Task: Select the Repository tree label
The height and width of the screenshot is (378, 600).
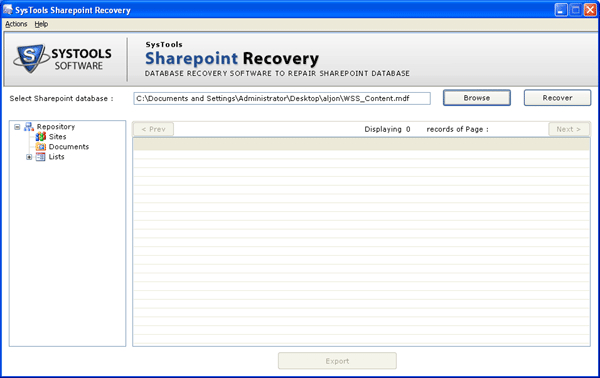Action: [x=56, y=127]
